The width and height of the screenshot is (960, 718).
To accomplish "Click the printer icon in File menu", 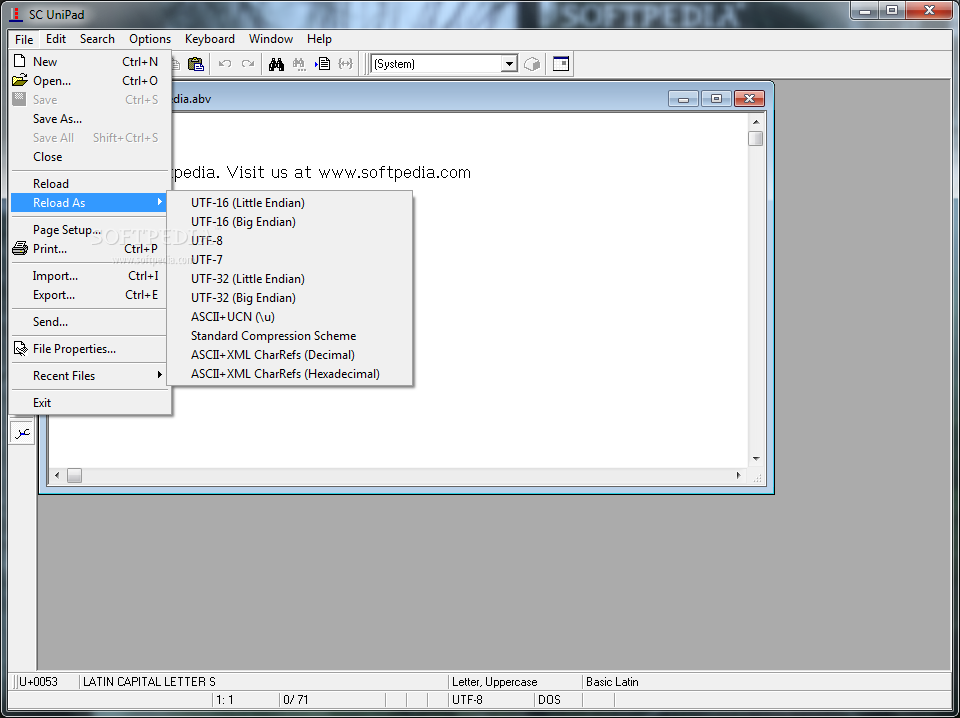I will point(20,249).
